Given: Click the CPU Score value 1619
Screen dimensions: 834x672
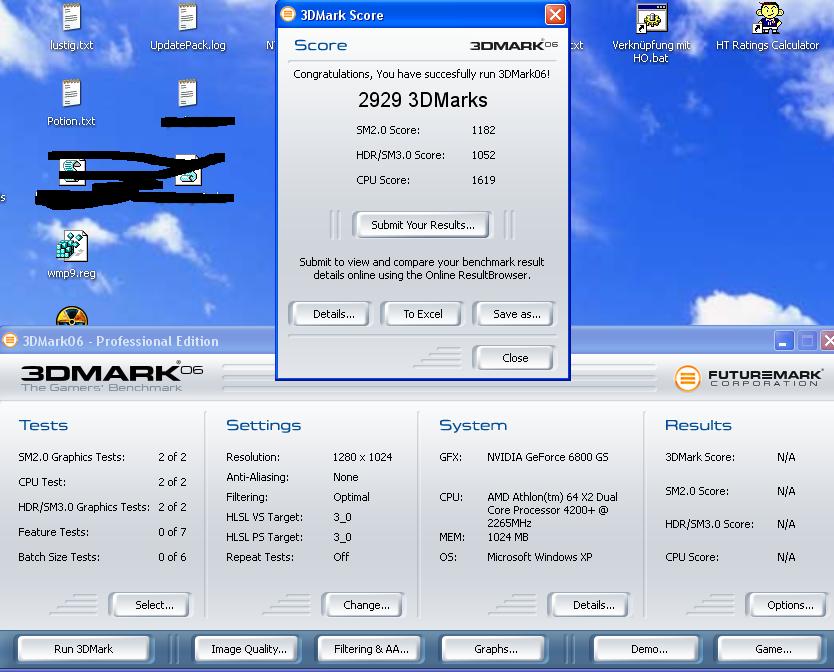Looking at the screenshot, I should coord(483,180).
